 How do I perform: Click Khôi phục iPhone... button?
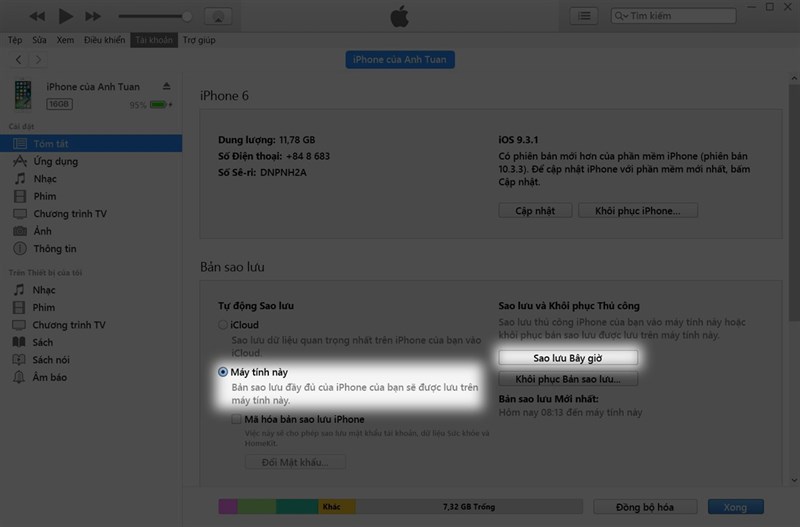click(638, 211)
